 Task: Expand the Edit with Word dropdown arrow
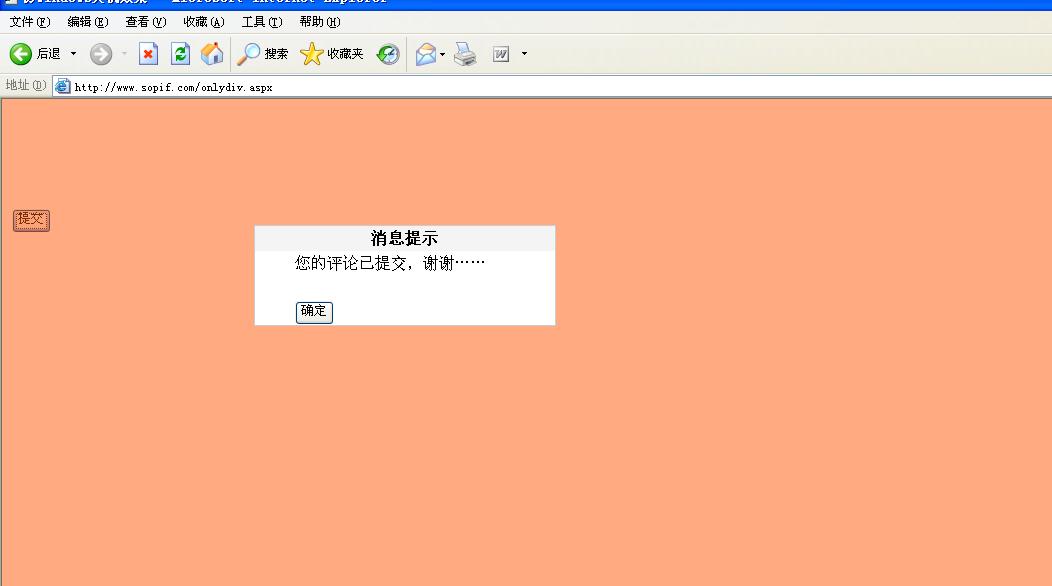pos(524,54)
